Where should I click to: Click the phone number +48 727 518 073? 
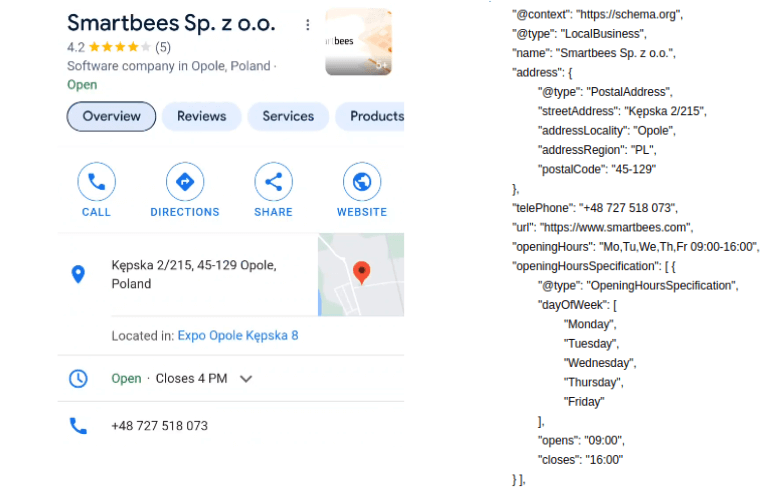[160, 426]
